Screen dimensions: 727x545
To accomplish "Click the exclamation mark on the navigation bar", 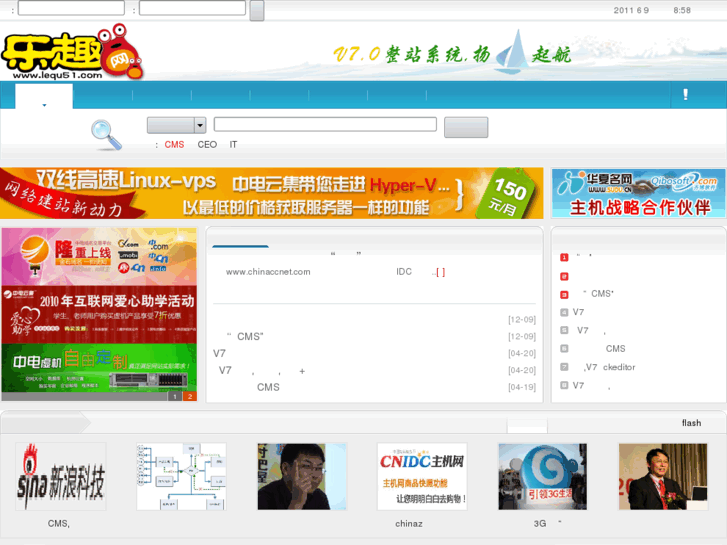I will 685,95.
